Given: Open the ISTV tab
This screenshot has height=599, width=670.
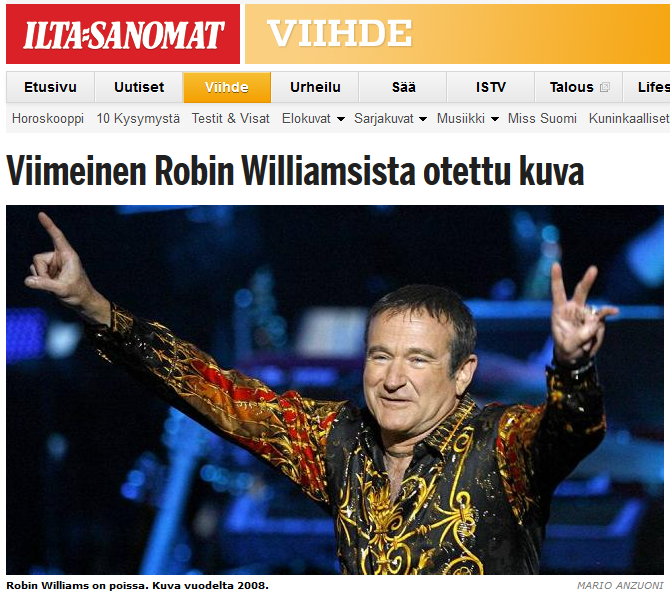Looking at the screenshot, I should tap(491, 87).
